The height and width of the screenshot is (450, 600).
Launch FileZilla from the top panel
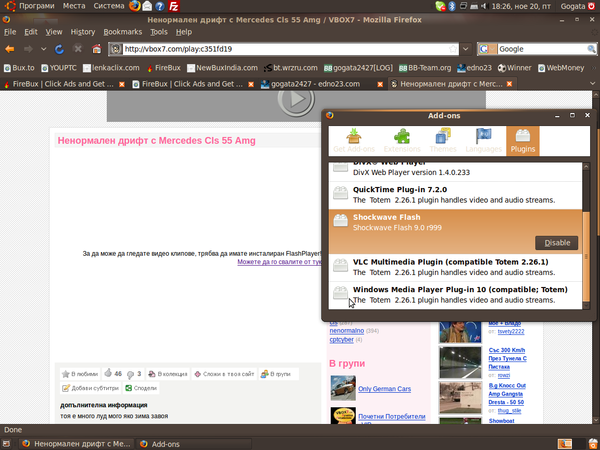pyautogui.click(x=174, y=6)
